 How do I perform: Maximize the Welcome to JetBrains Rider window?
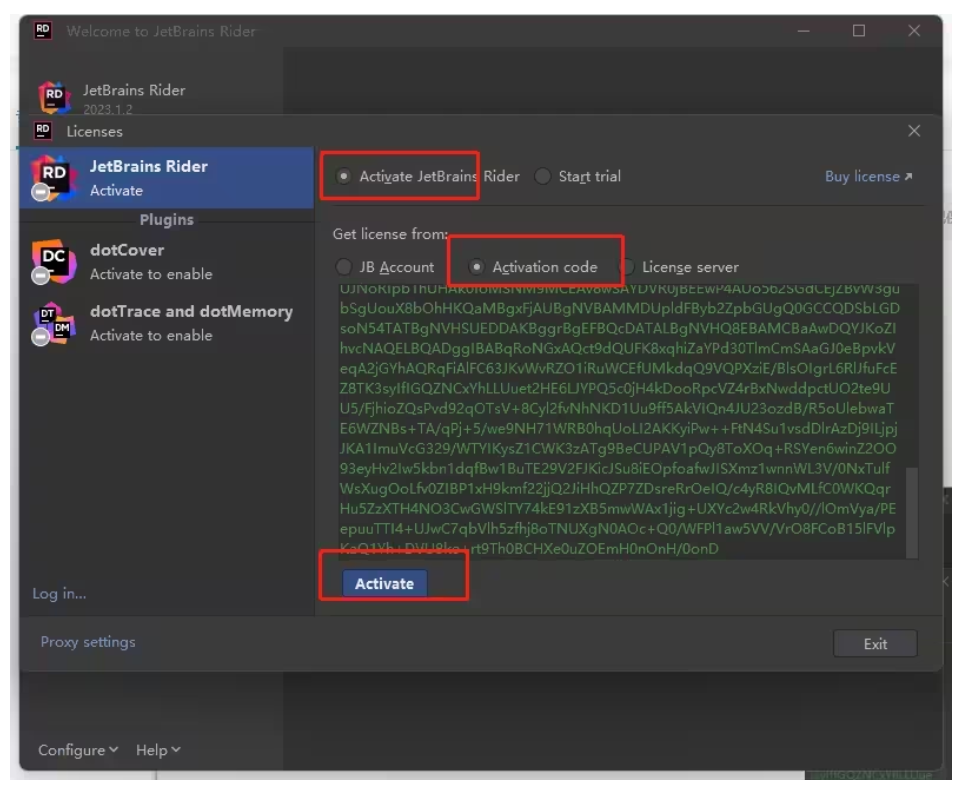click(859, 30)
